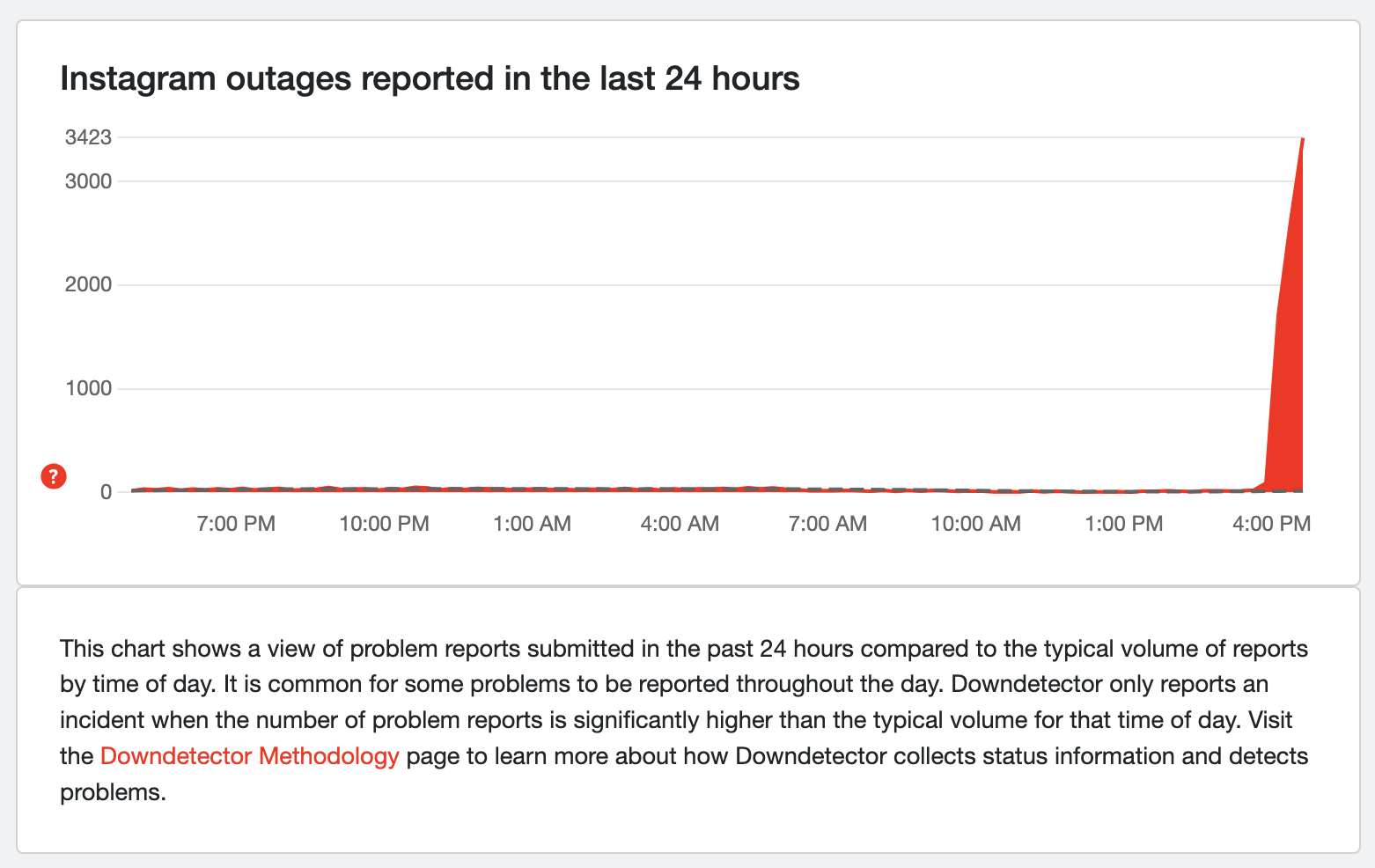The width and height of the screenshot is (1375, 868).
Task: Click the 1000 y-axis label
Action: click(88, 388)
